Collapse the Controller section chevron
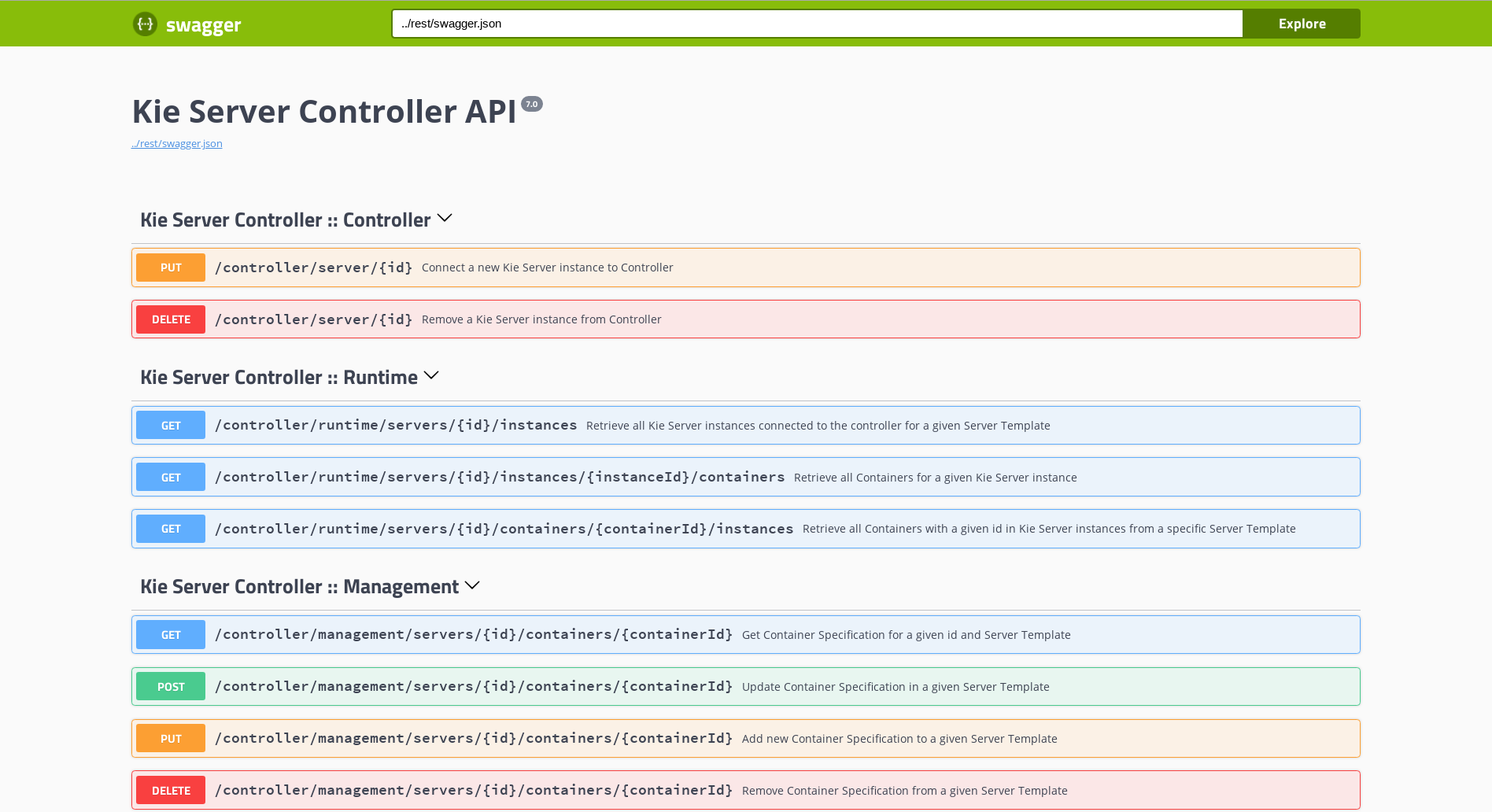This screenshot has width=1492, height=812. tap(445, 218)
